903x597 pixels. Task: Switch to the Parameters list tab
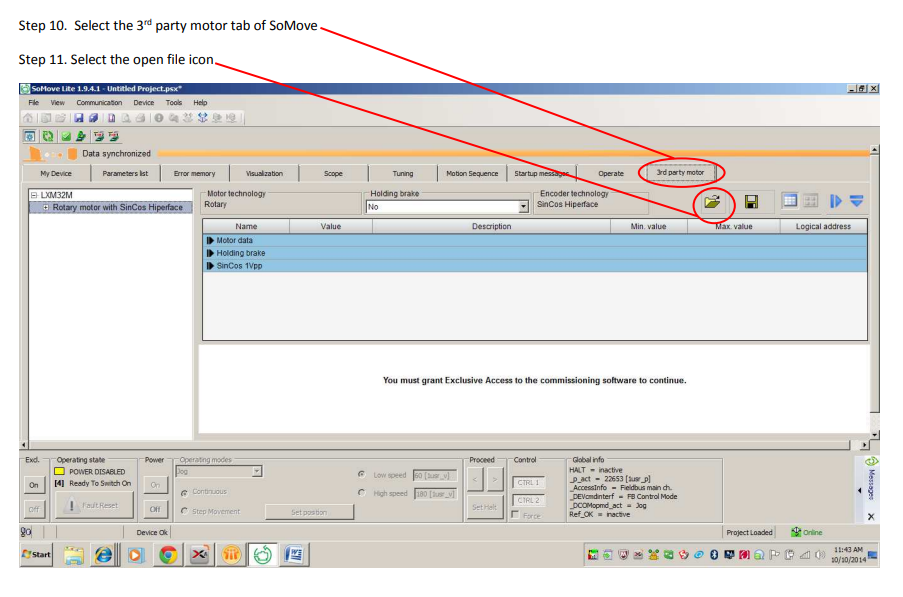click(125, 173)
